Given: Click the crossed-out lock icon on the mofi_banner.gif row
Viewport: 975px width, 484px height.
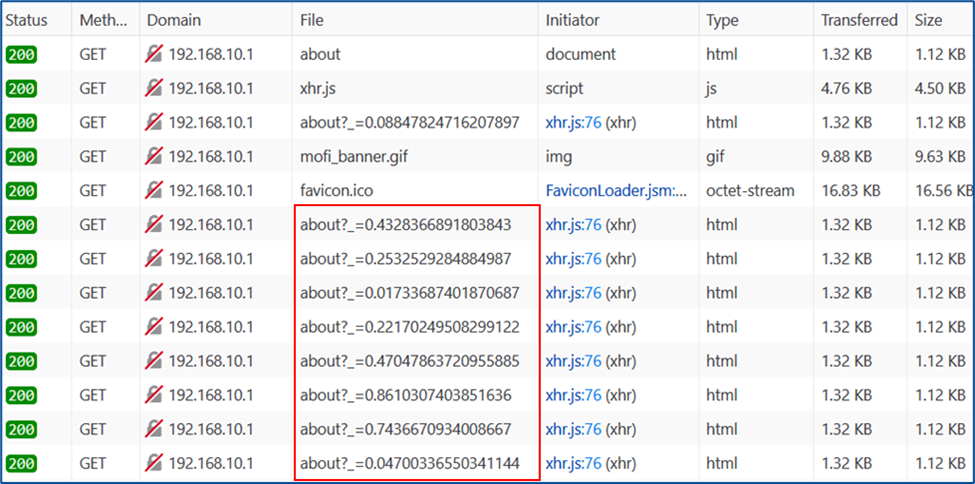Looking at the screenshot, I should tap(154, 157).
